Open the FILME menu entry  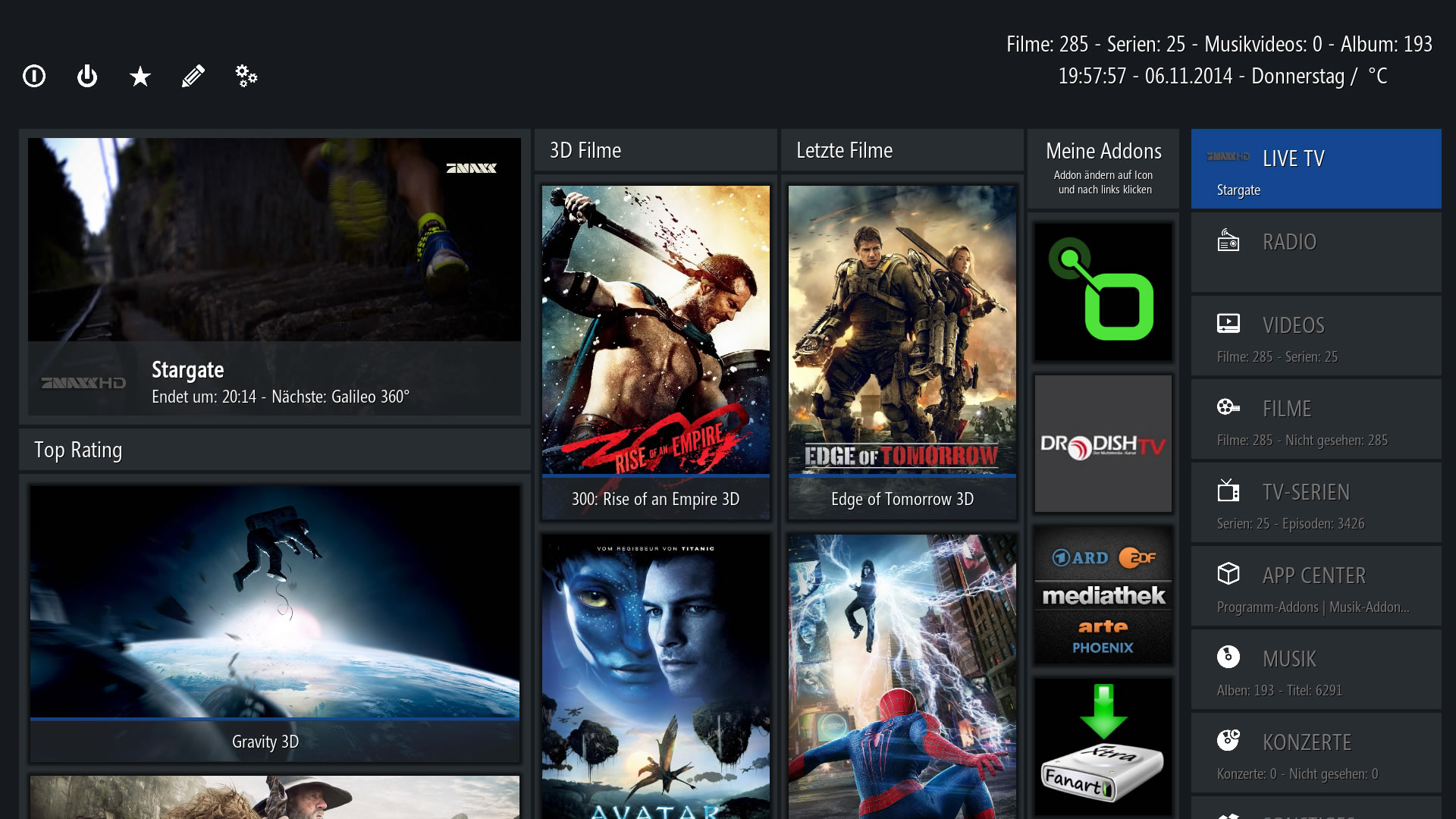pos(1316,419)
